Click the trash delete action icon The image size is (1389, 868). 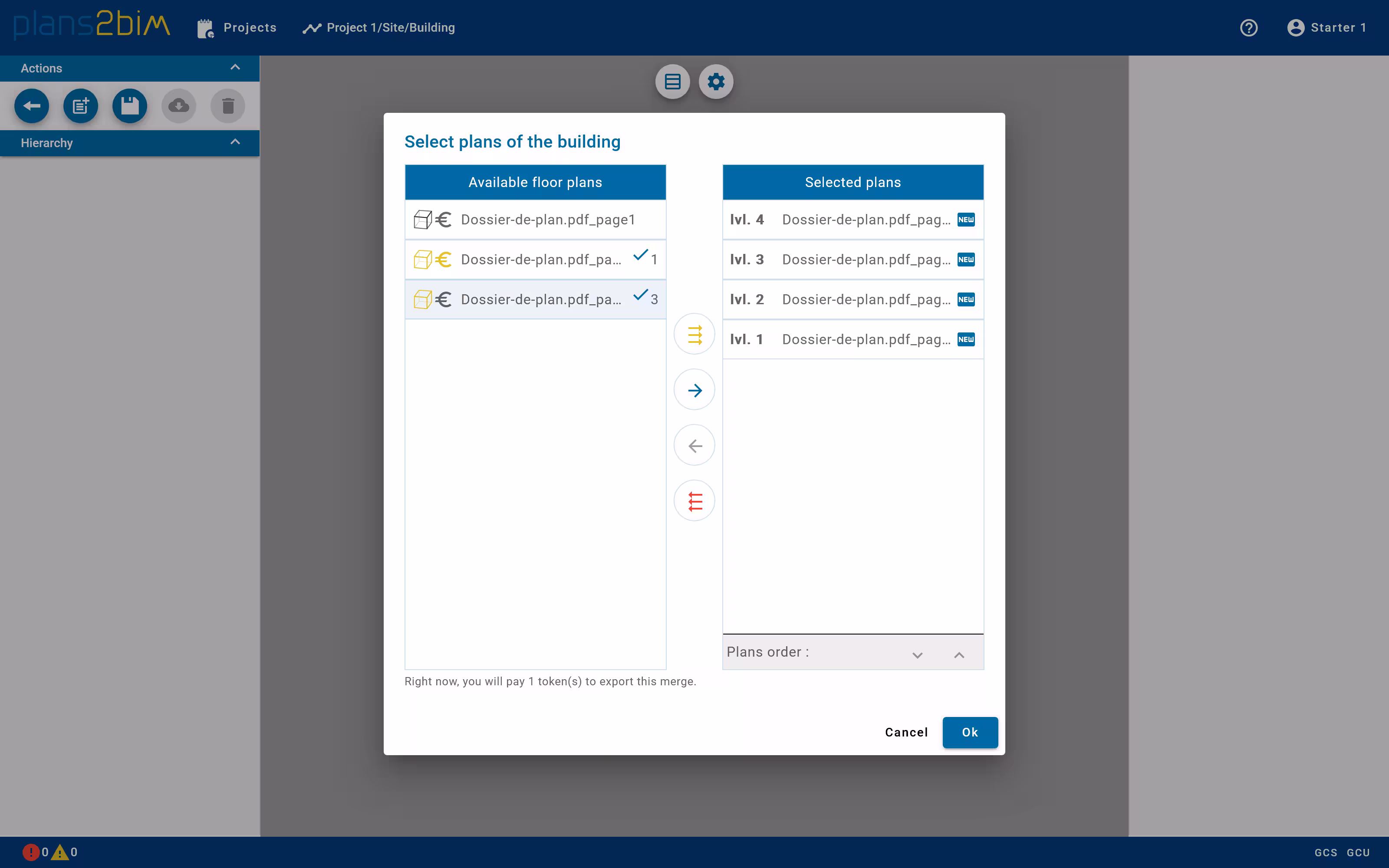(x=227, y=105)
